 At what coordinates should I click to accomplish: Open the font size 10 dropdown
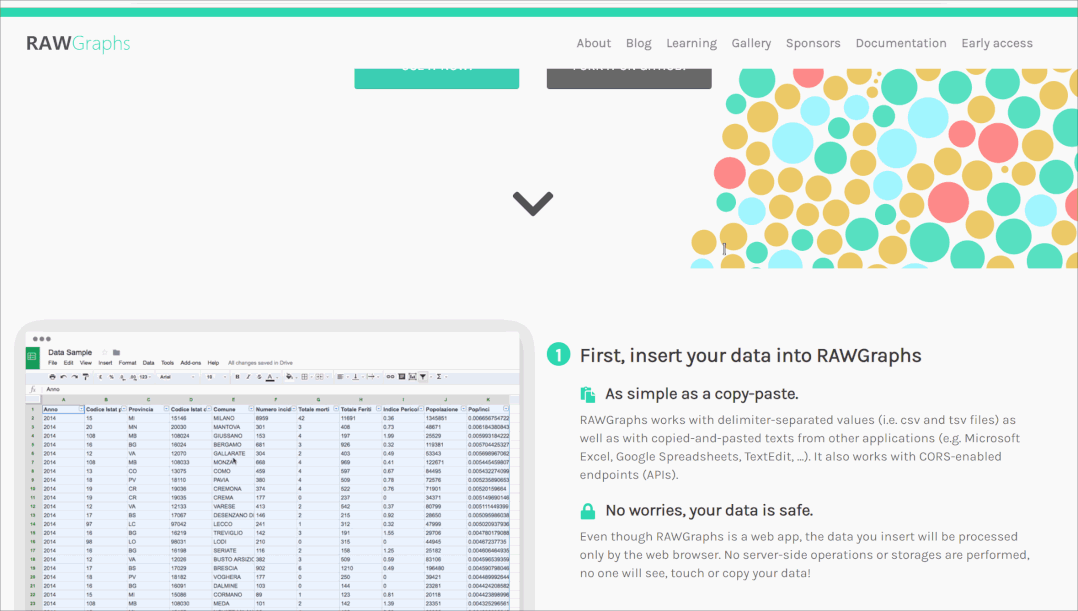pos(215,377)
